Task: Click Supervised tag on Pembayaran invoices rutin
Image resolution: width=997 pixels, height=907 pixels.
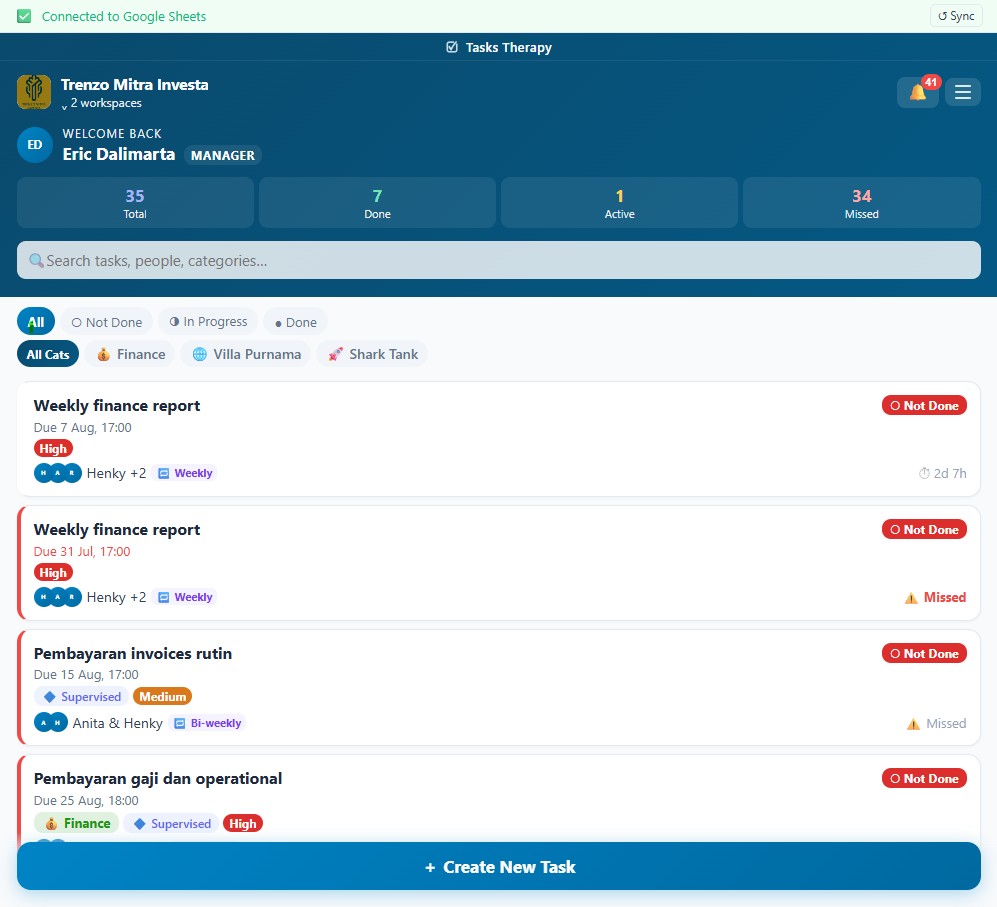Action: 81,696
